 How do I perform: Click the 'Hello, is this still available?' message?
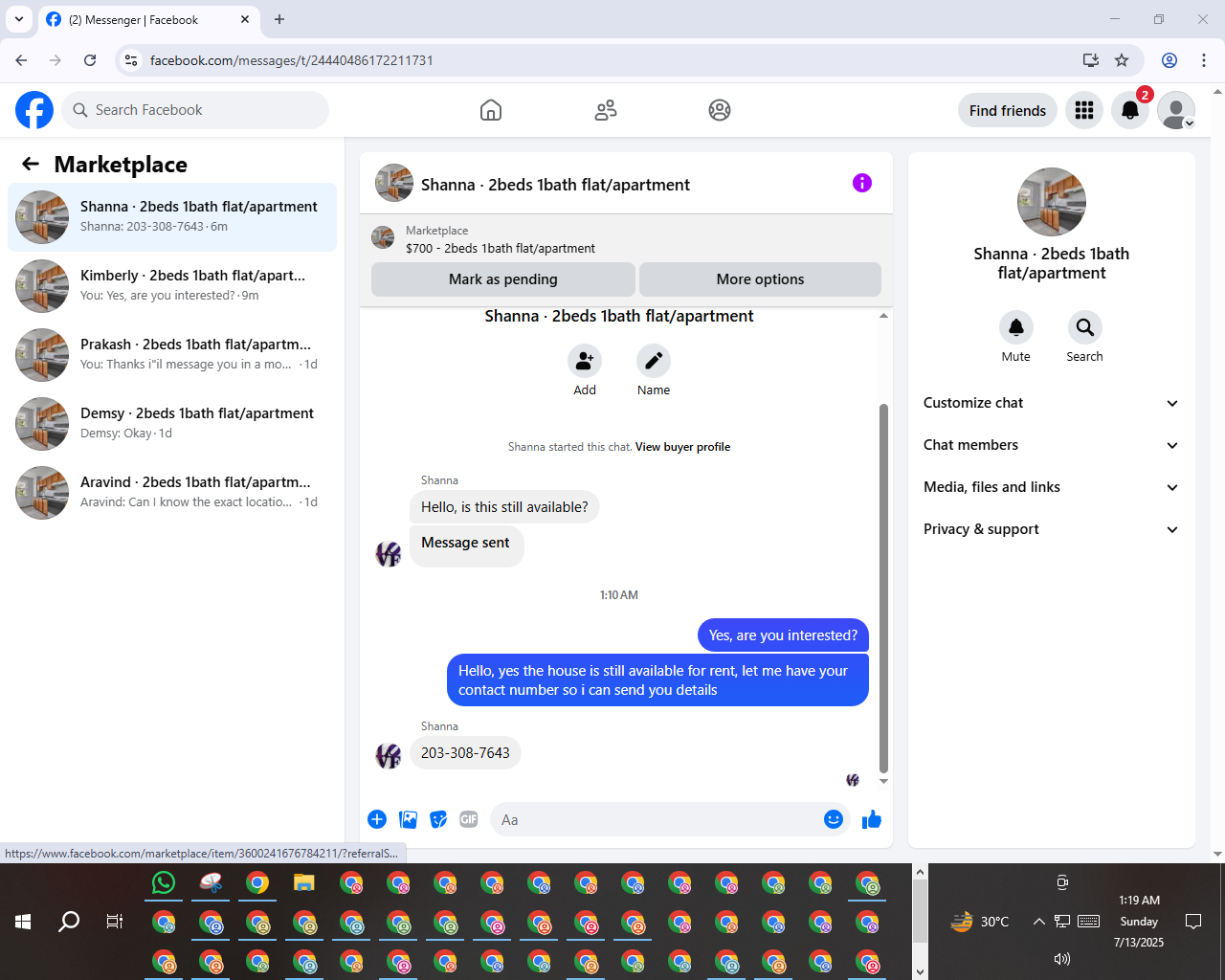pos(504,507)
